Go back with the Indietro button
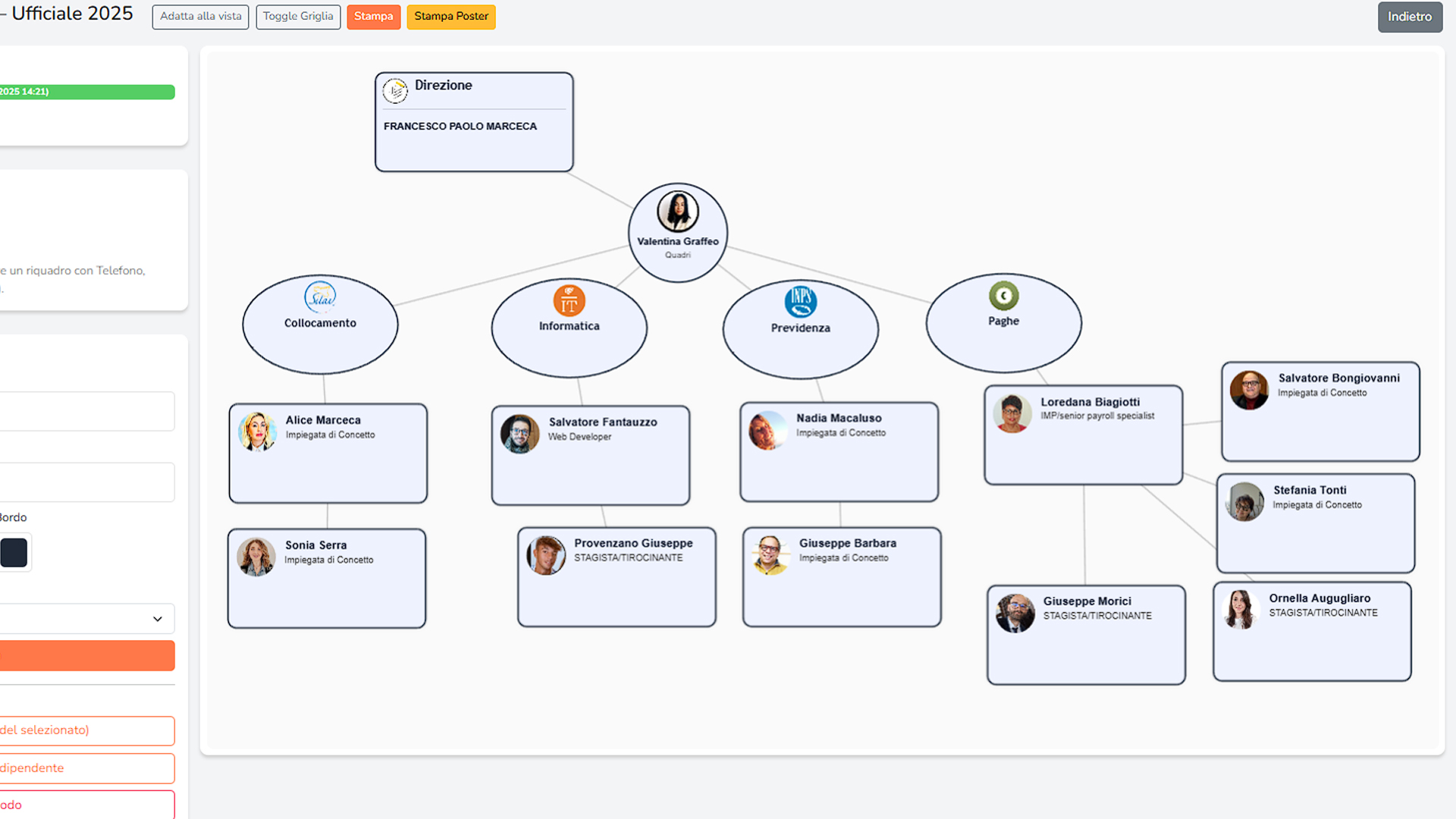Viewport: 1456px width, 819px height. 1409,17
